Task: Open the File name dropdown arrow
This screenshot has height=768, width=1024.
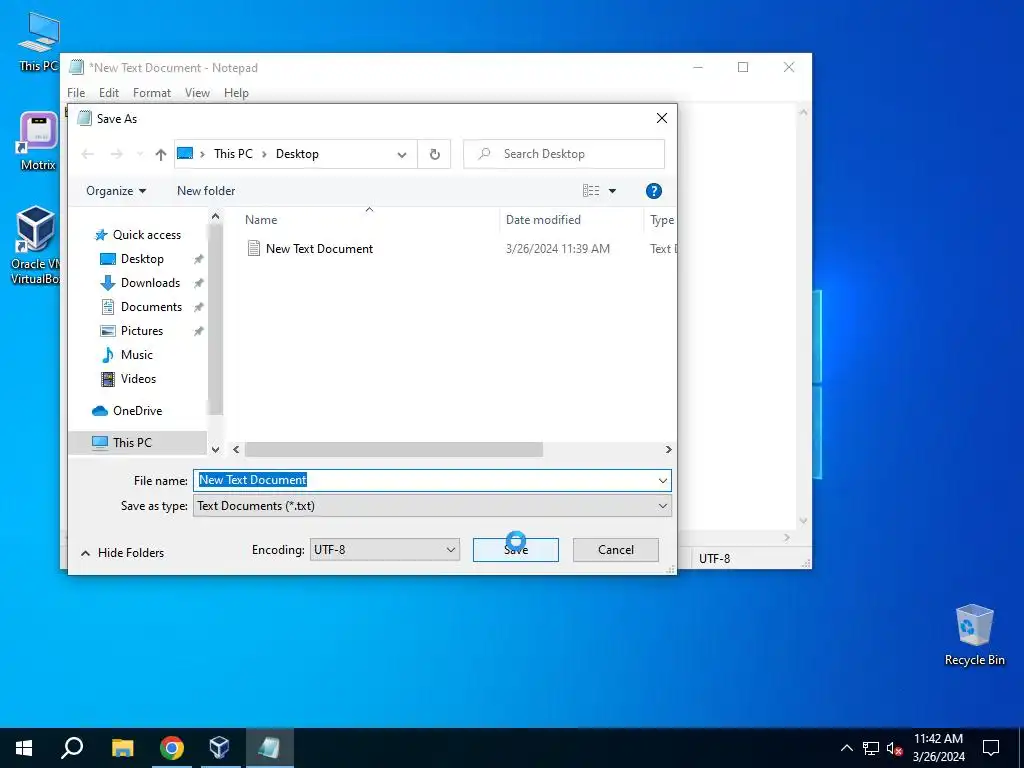Action: (x=663, y=481)
